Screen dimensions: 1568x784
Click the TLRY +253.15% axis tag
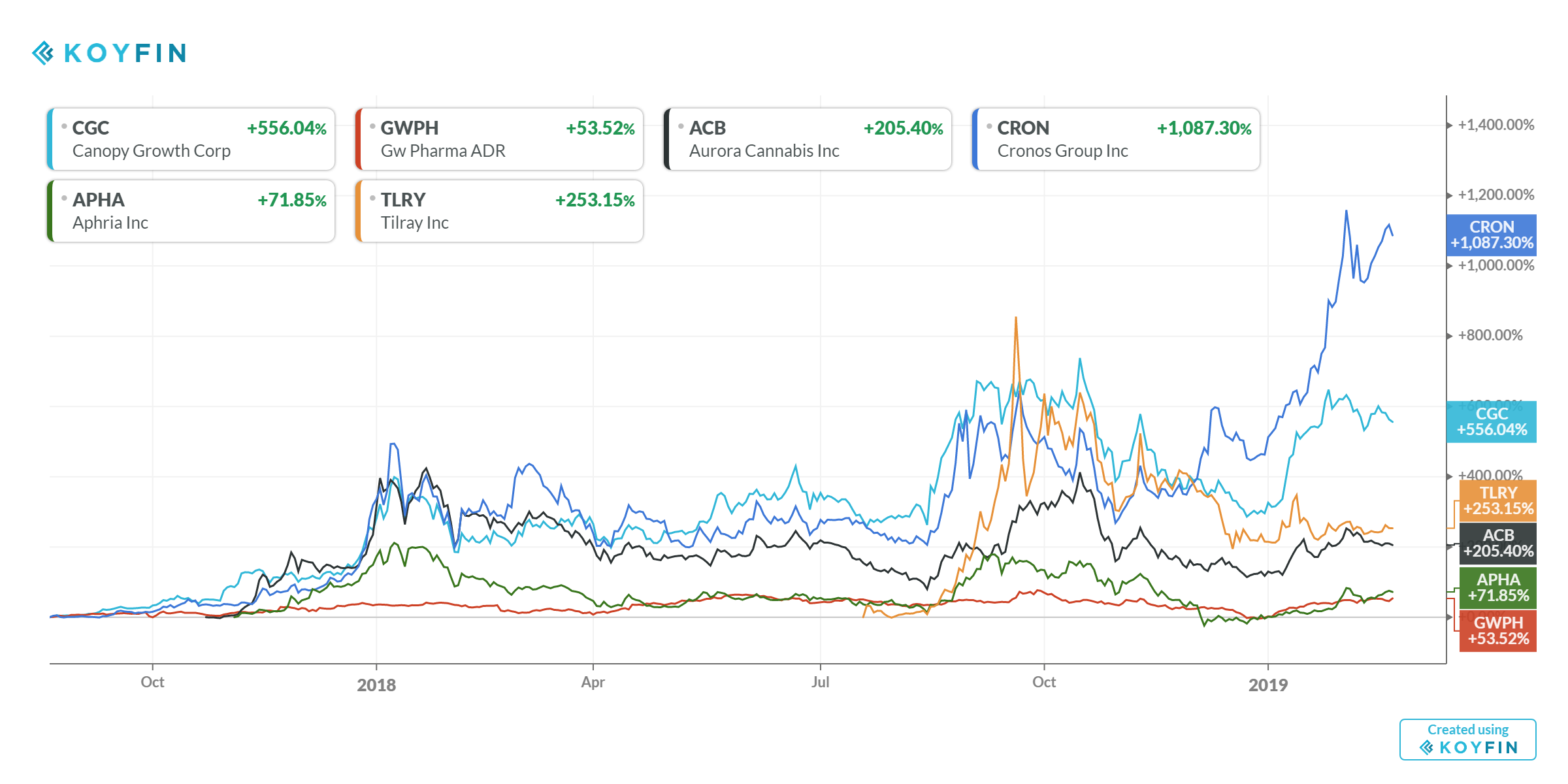[1498, 501]
